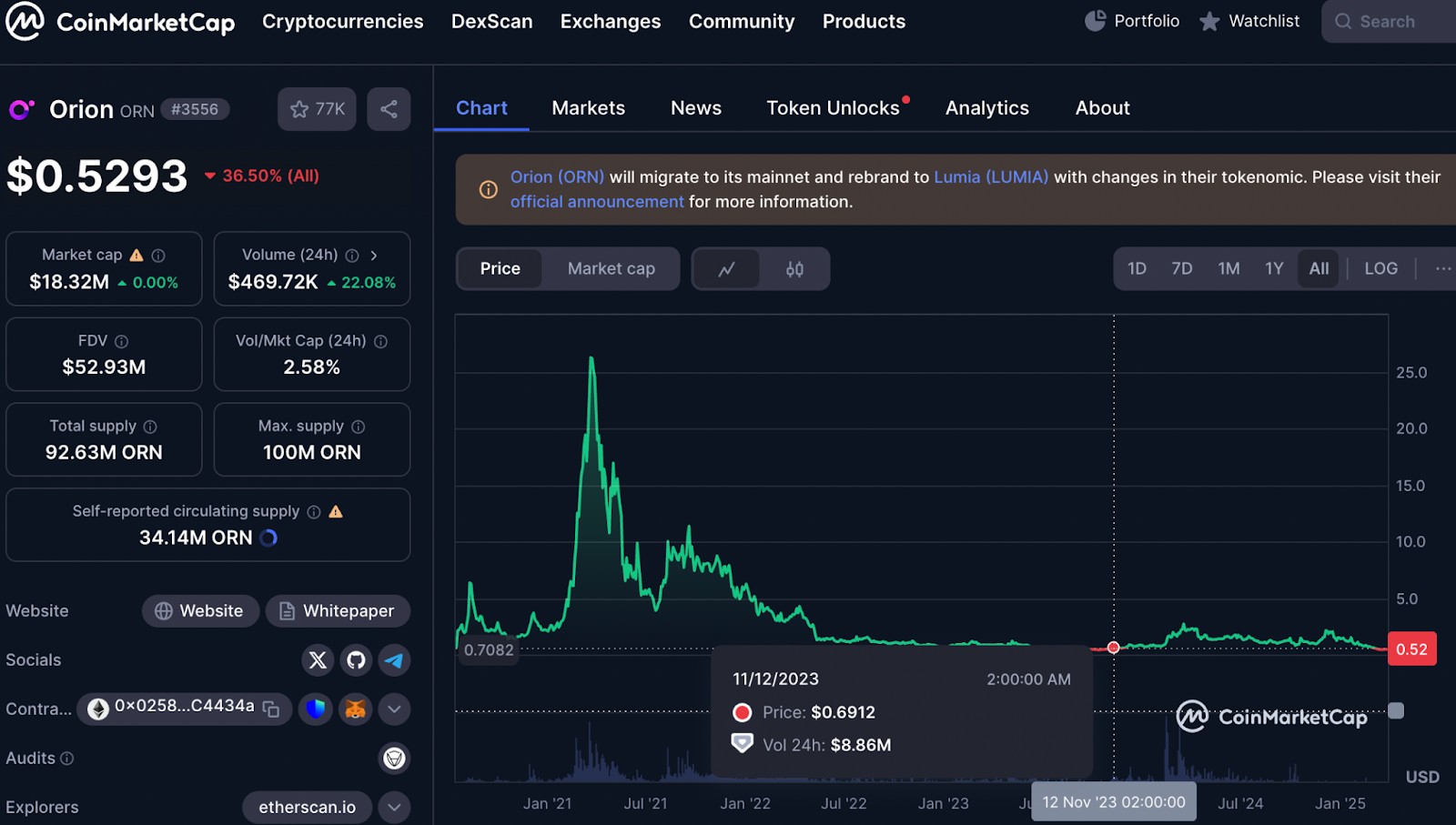This screenshot has width=1456, height=825.
Task: Set chart range to 1M
Action: (x=1229, y=269)
